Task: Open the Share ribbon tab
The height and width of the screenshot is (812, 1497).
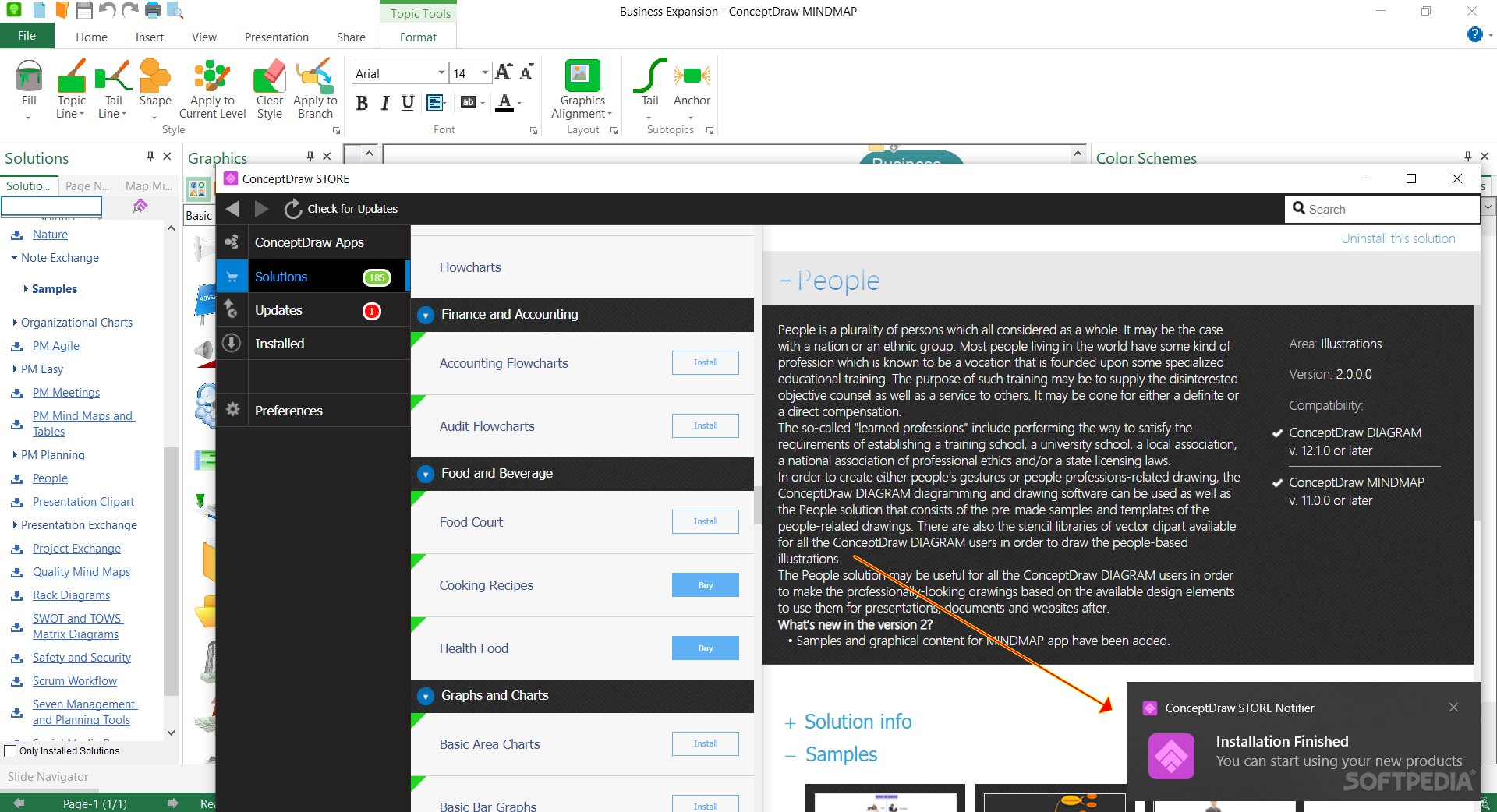Action: 351,37
